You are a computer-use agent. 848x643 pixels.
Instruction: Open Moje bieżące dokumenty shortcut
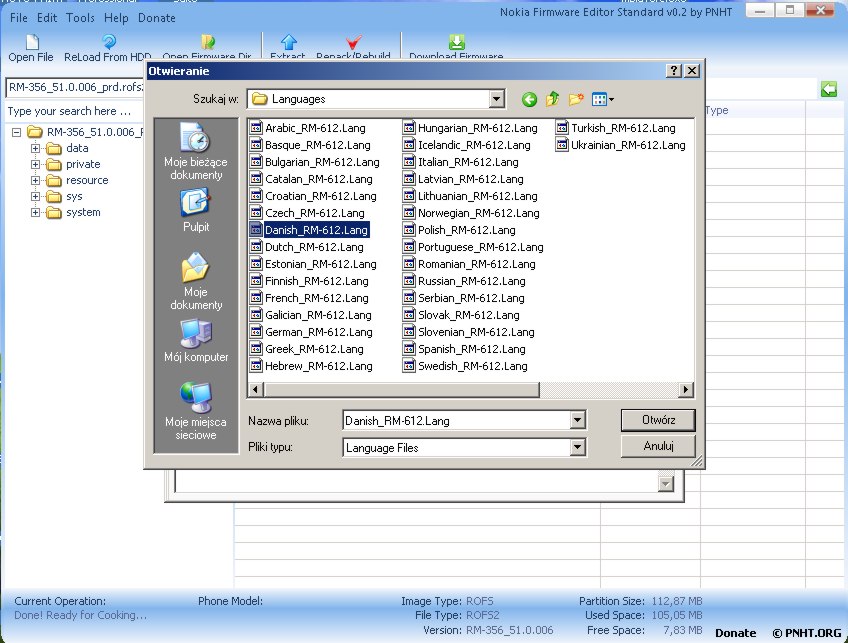196,151
